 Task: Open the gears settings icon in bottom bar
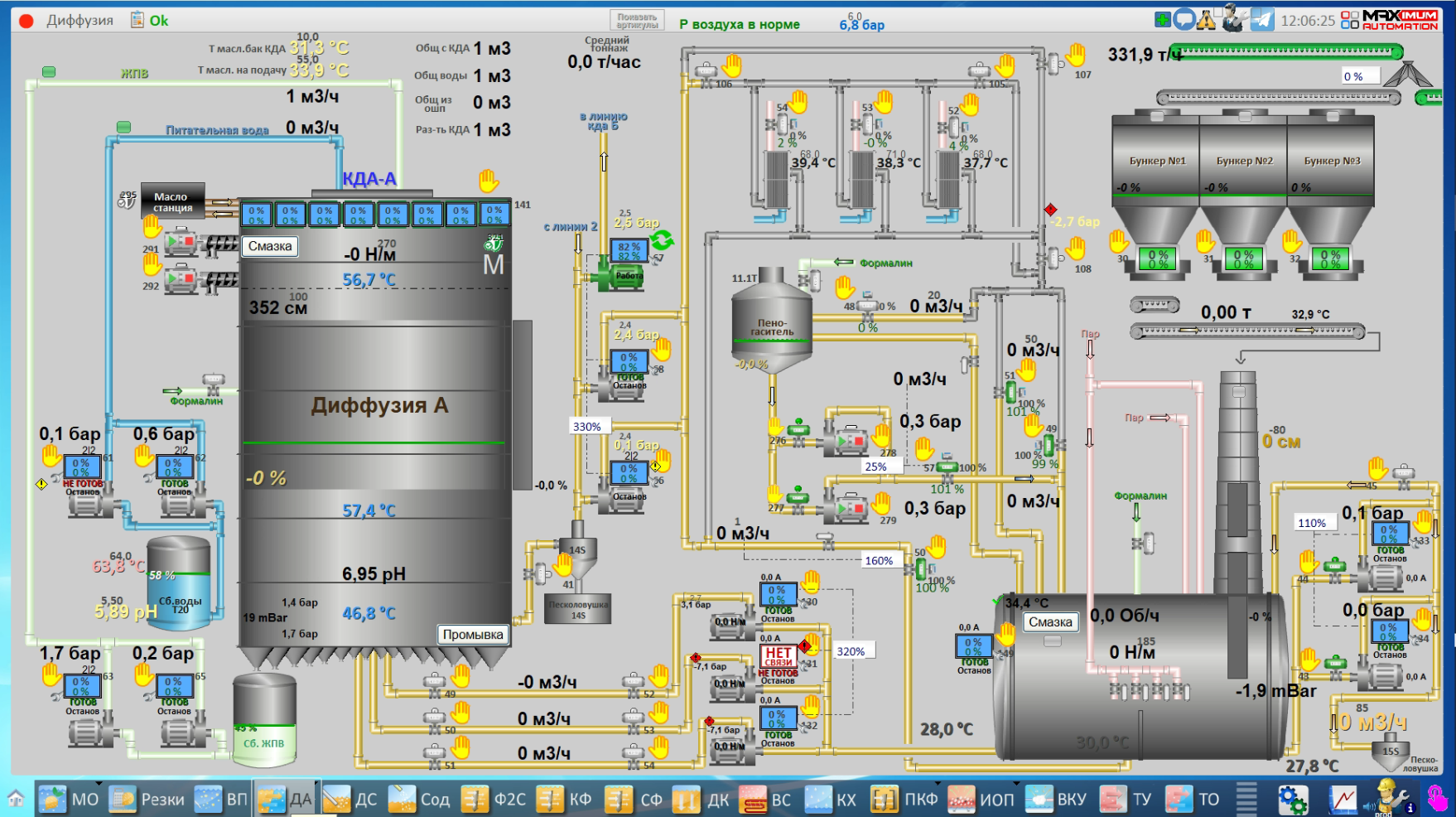pos(1292,800)
